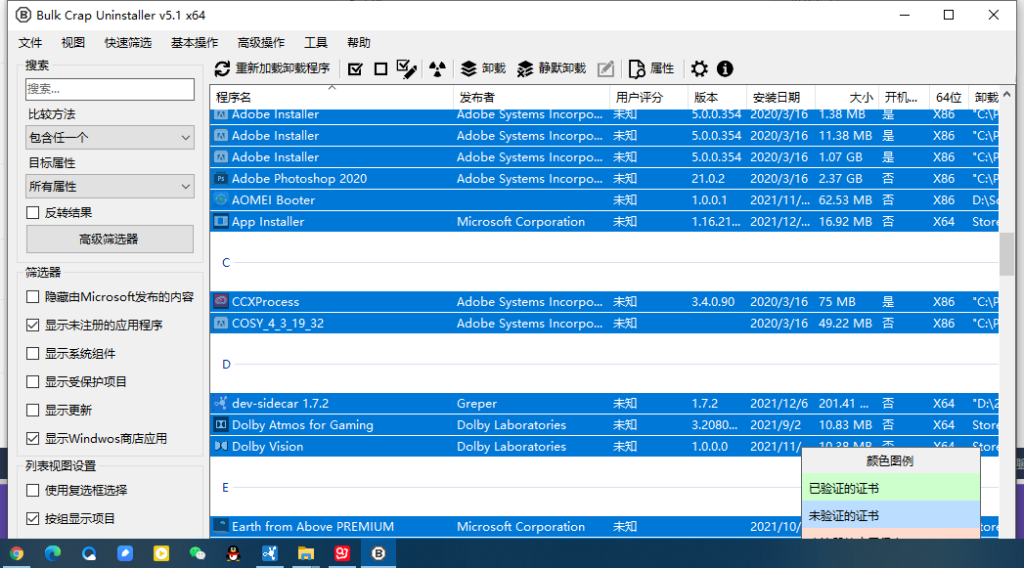This screenshot has height=568, width=1024.
Task: Check the 显示更新 checkbox
Action: (x=33, y=411)
